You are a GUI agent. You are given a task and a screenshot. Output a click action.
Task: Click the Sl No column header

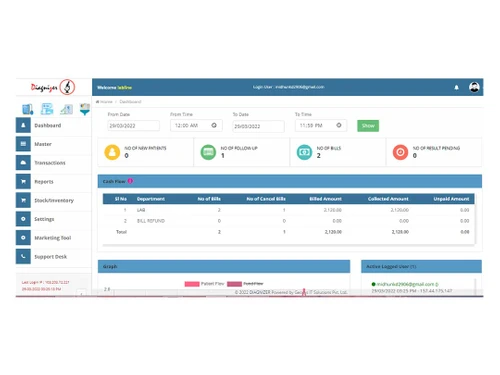coord(121,199)
